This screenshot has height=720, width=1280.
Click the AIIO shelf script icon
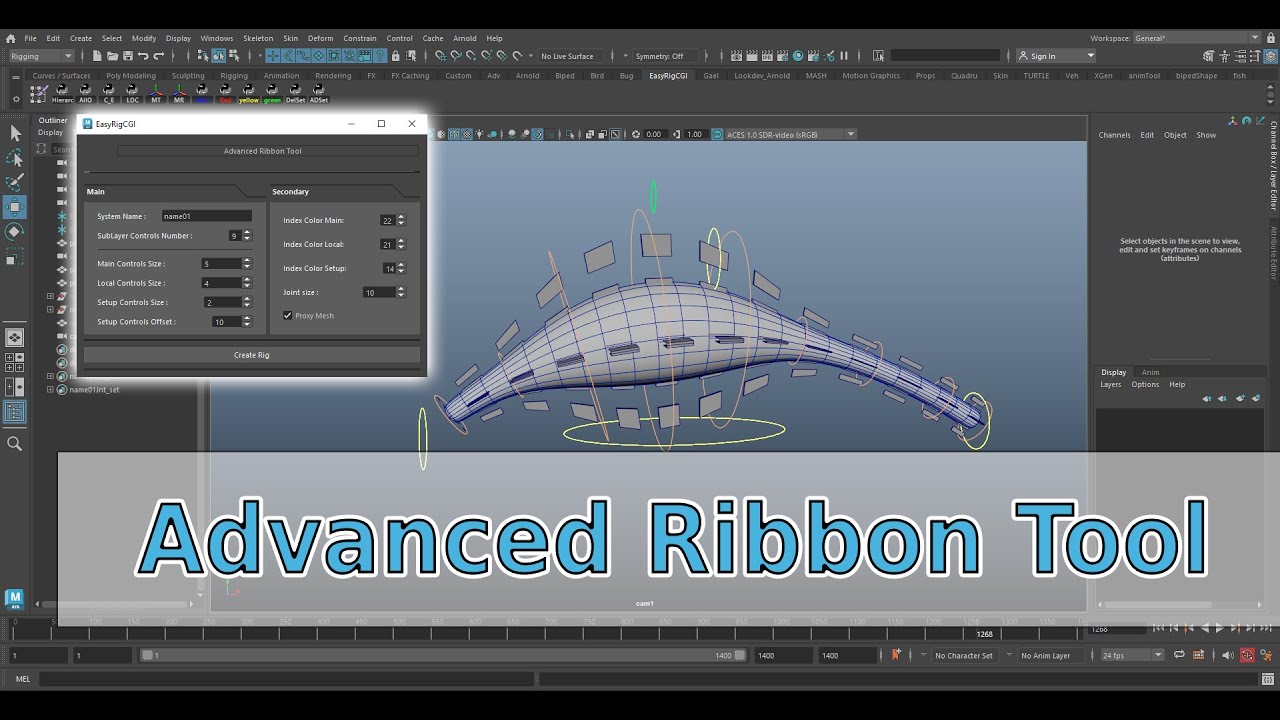coord(86,93)
